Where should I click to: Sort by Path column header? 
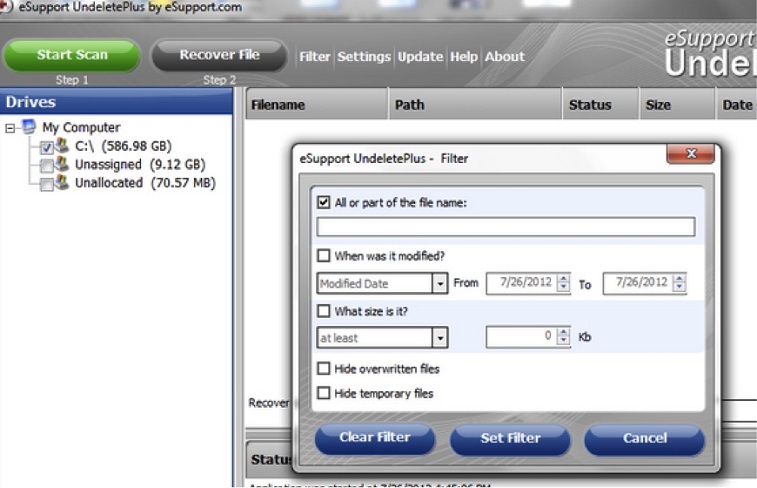[476, 104]
